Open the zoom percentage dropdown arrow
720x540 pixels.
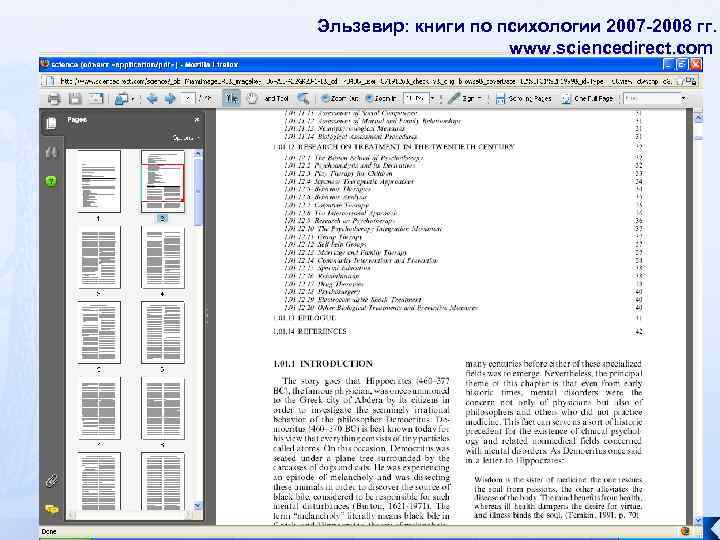(x=433, y=98)
